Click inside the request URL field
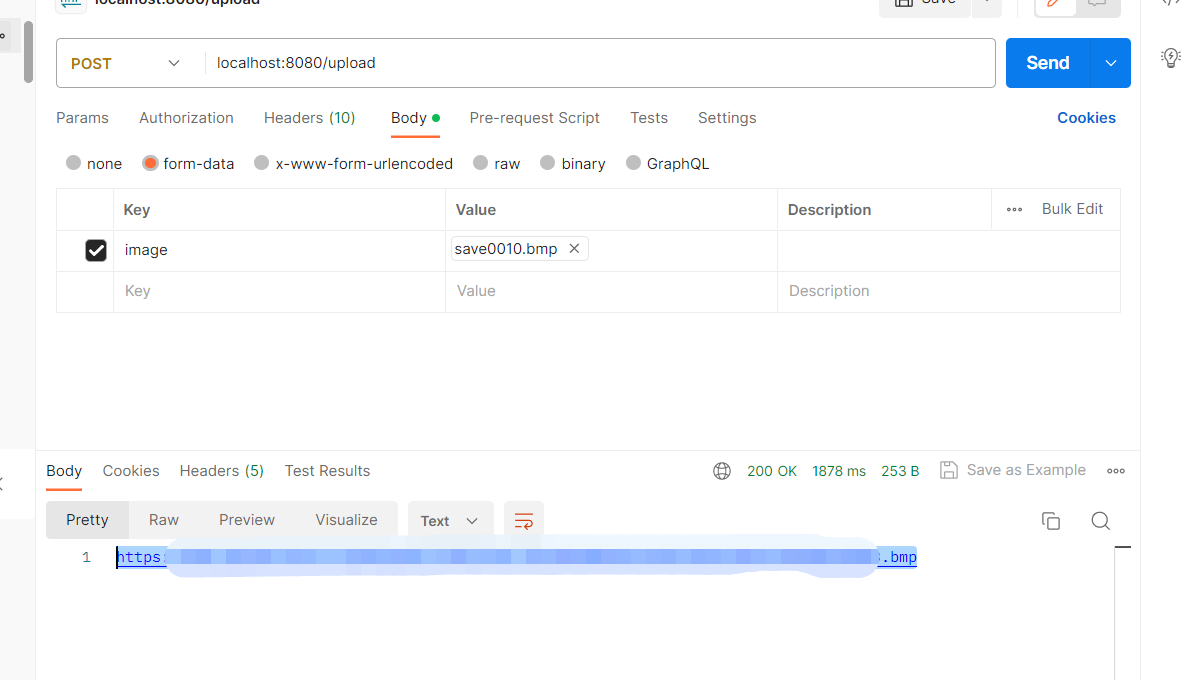1191x680 pixels. tap(500, 62)
